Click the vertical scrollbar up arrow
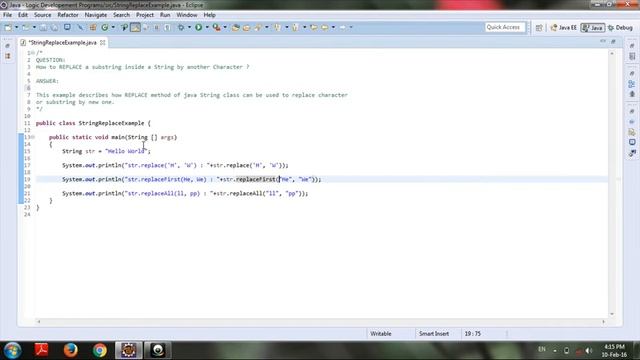The image size is (640, 360). [x=611, y=53]
